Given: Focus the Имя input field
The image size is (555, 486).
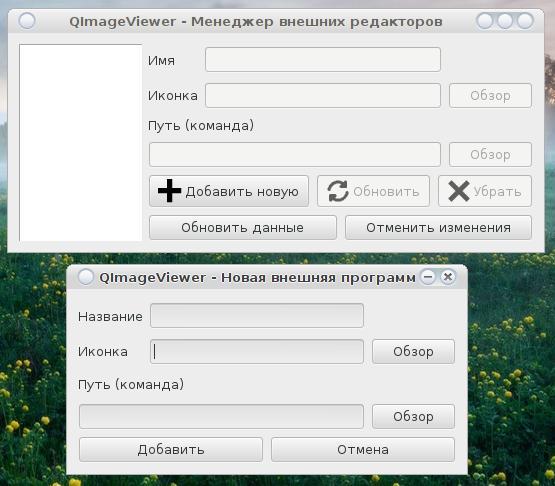Looking at the screenshot, I should point(323,59).
